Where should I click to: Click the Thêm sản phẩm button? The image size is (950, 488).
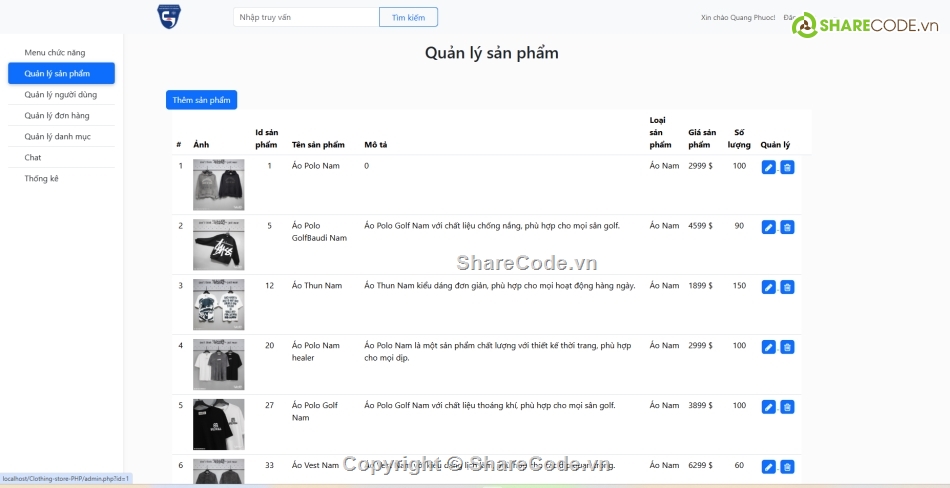[x=201, y=100]
